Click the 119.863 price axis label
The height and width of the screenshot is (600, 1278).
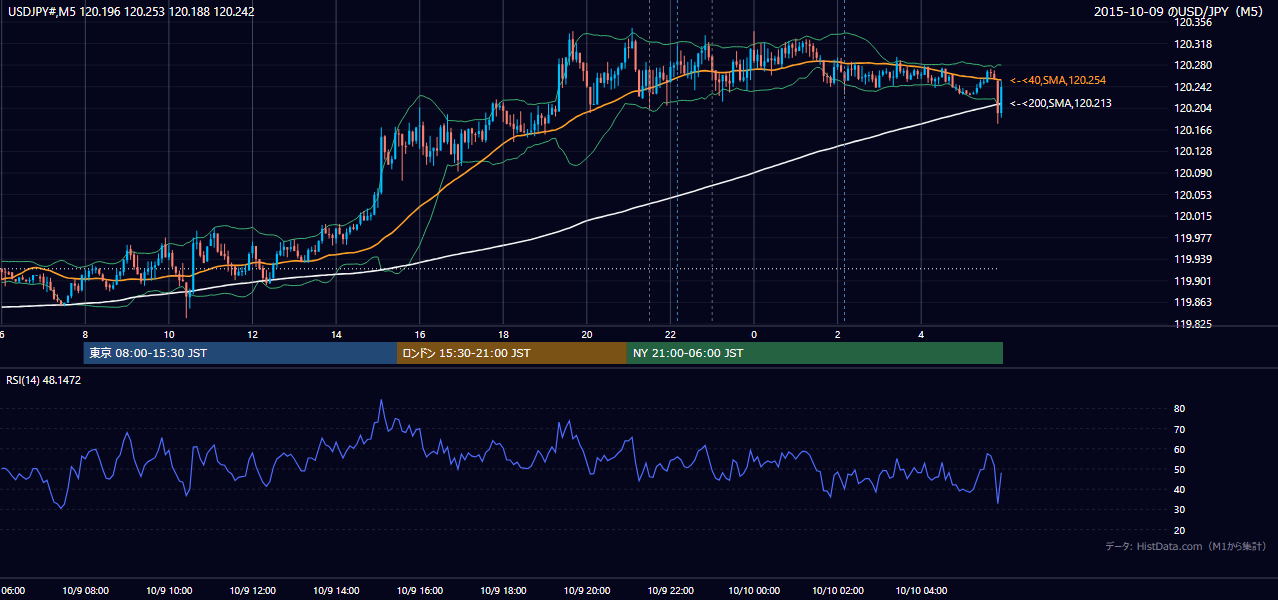(x=1191, y=303)
